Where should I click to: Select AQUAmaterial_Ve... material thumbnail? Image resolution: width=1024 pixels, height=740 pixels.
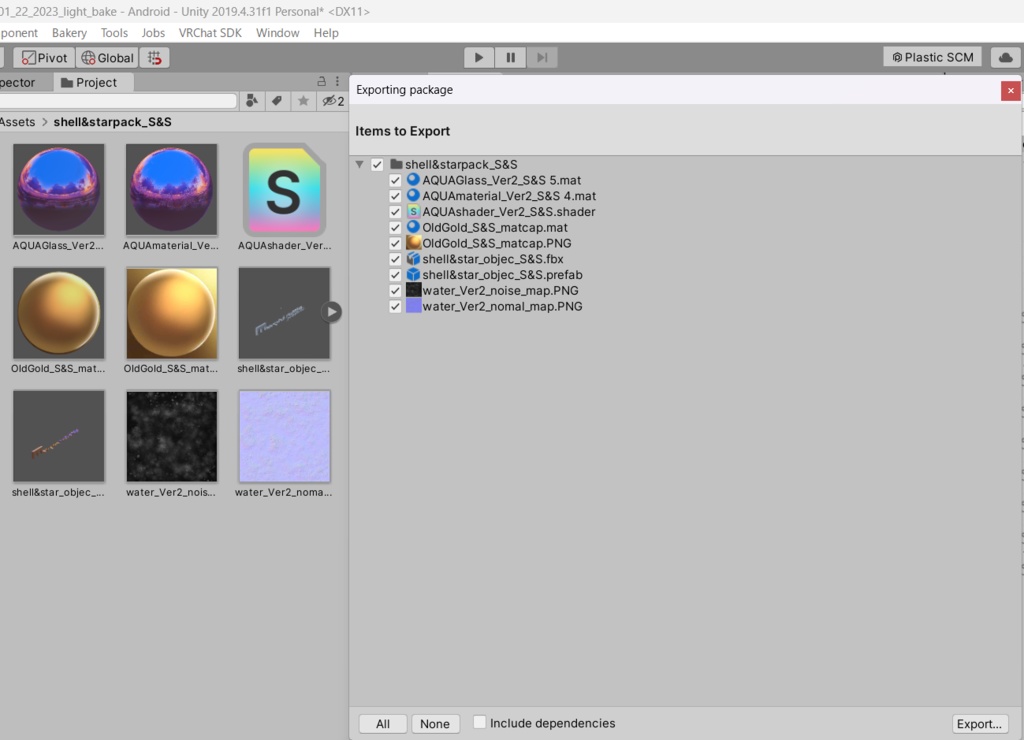point(171,189)
